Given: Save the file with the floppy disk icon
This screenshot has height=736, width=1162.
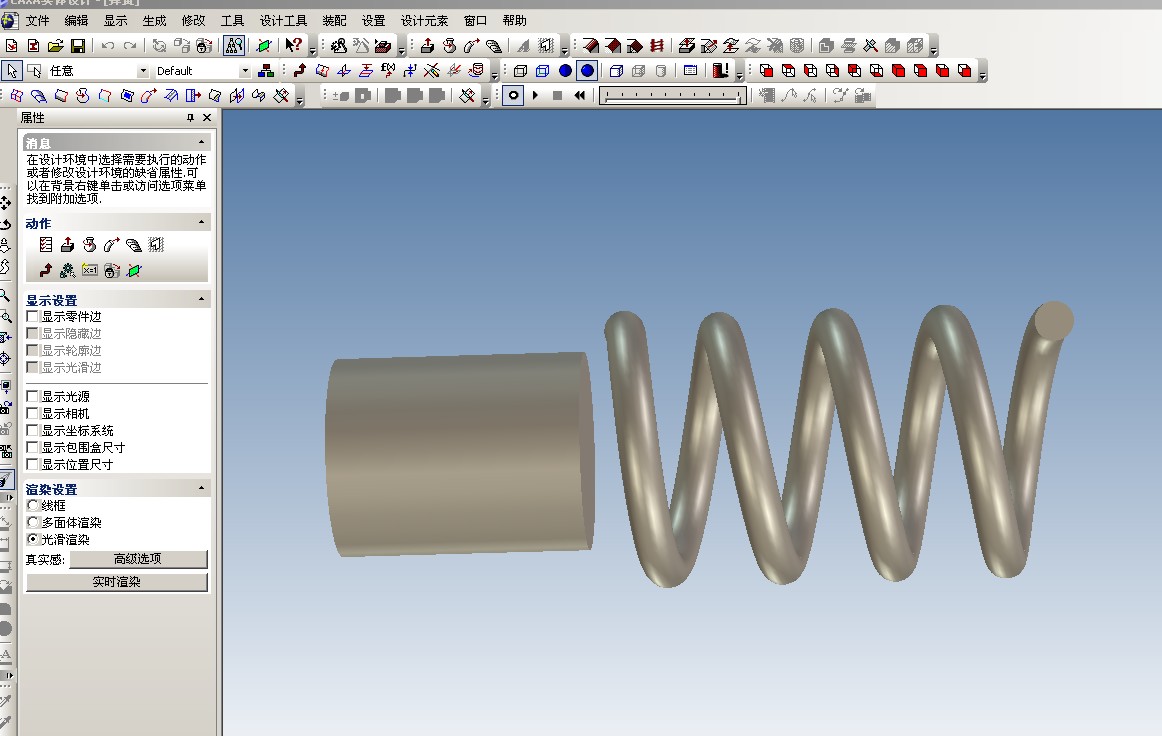Looking at the screenshot, I should [78, 46].
